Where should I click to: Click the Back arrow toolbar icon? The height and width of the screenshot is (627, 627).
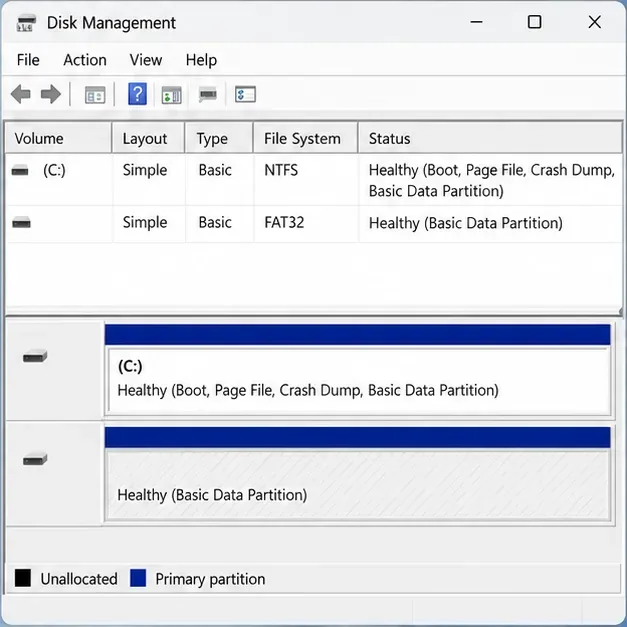[x=21, y=94]
